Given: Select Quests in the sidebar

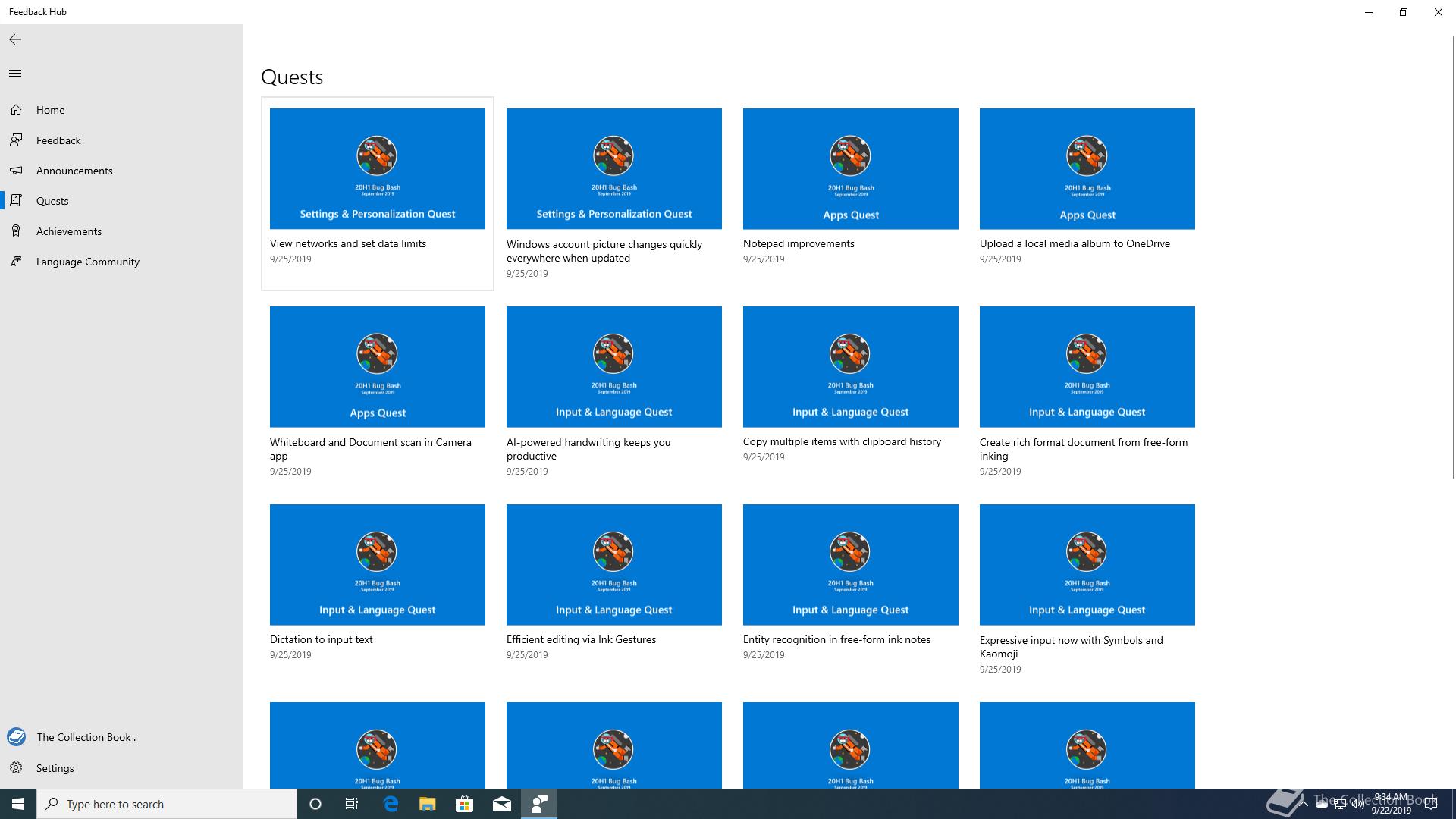Looking at the screenshot, I should pos(52,201).
